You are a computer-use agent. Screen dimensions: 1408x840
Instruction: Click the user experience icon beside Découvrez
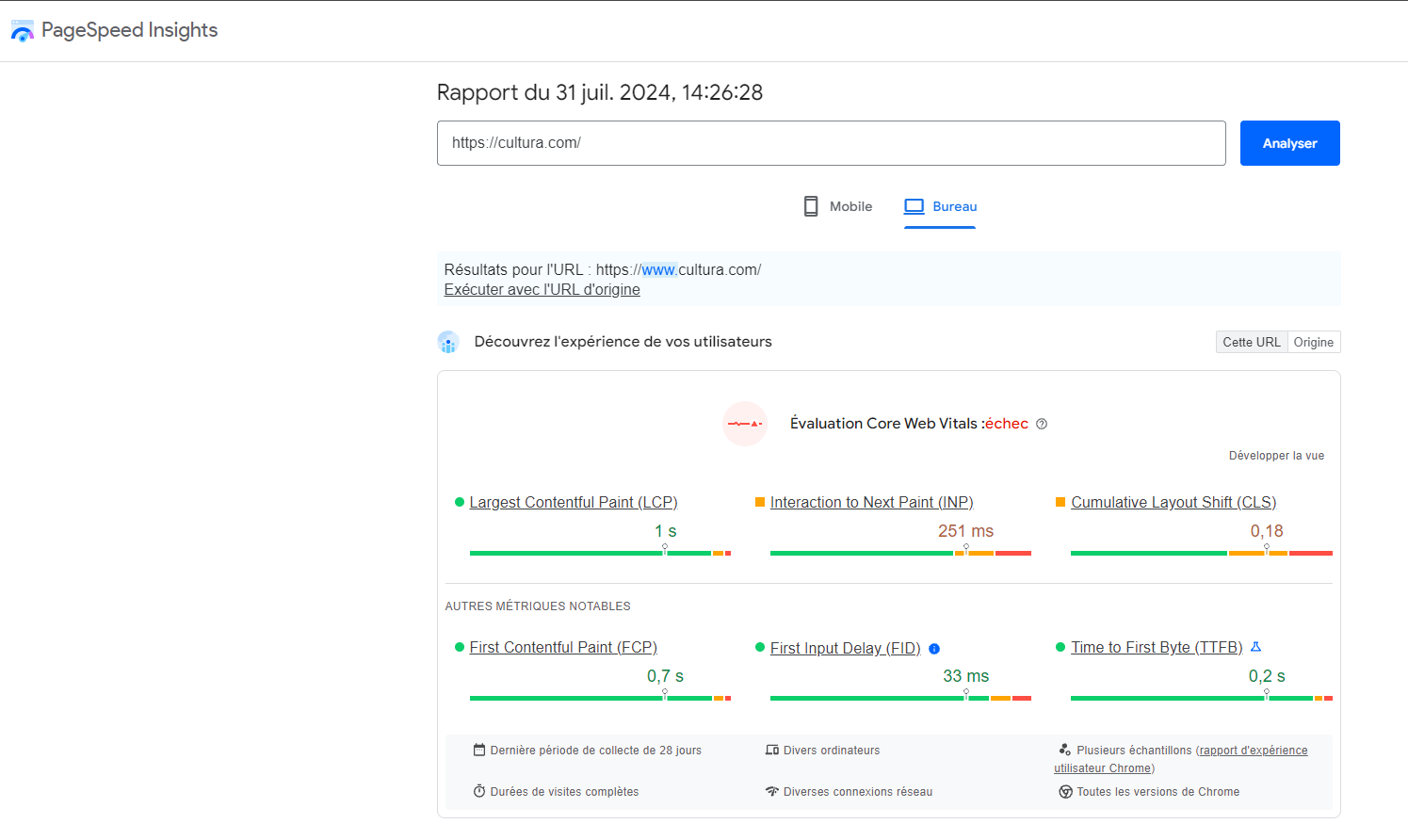point(448,342)
